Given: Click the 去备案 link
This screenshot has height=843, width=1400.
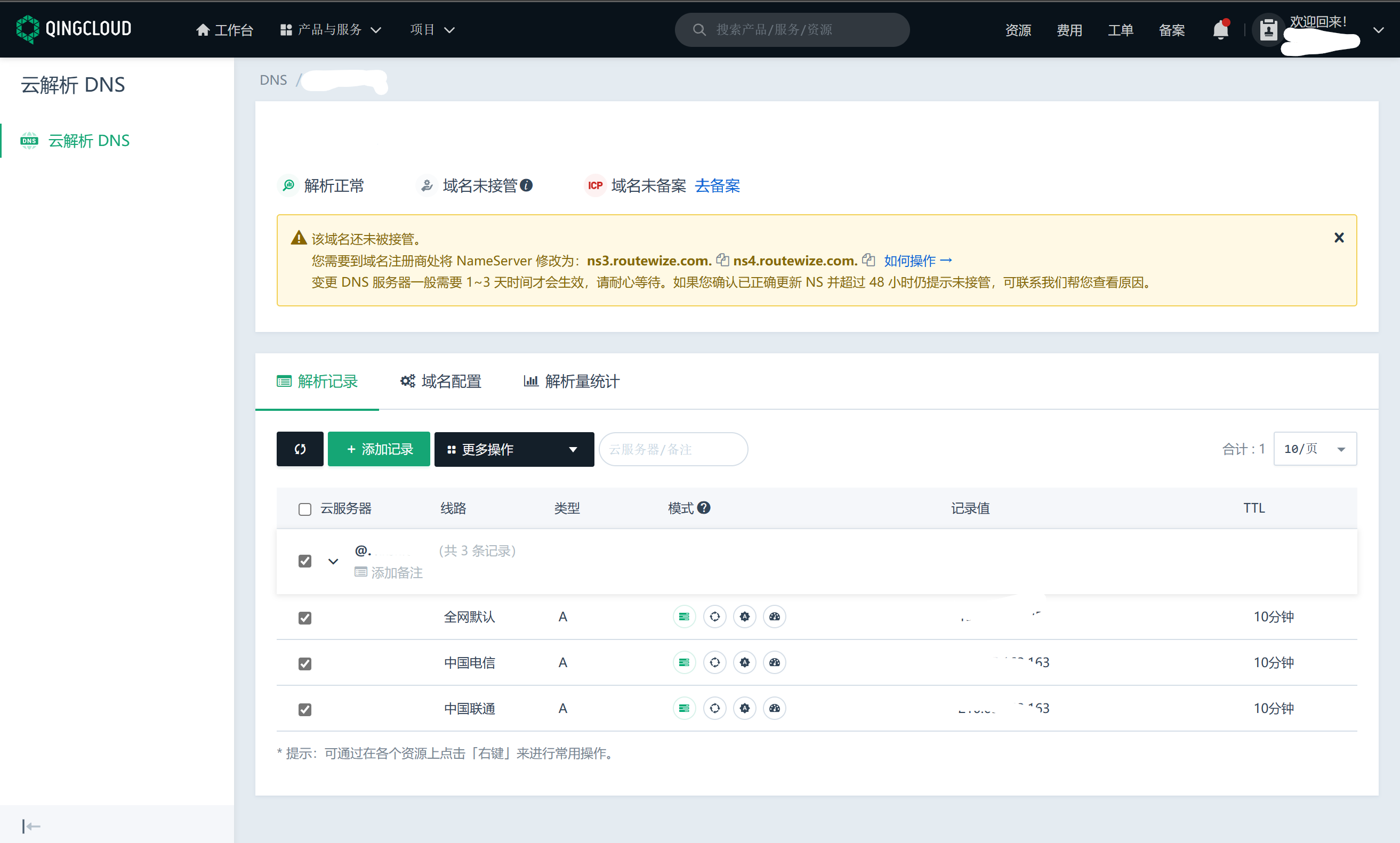Looking at the screenshot, I should coord(717,186).
